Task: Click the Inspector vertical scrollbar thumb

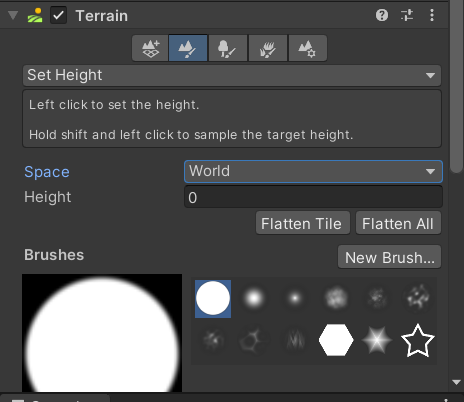Action: (456, 87)
